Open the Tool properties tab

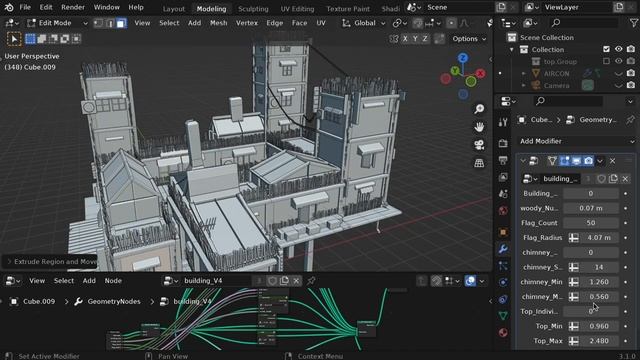tap(503, 122)
